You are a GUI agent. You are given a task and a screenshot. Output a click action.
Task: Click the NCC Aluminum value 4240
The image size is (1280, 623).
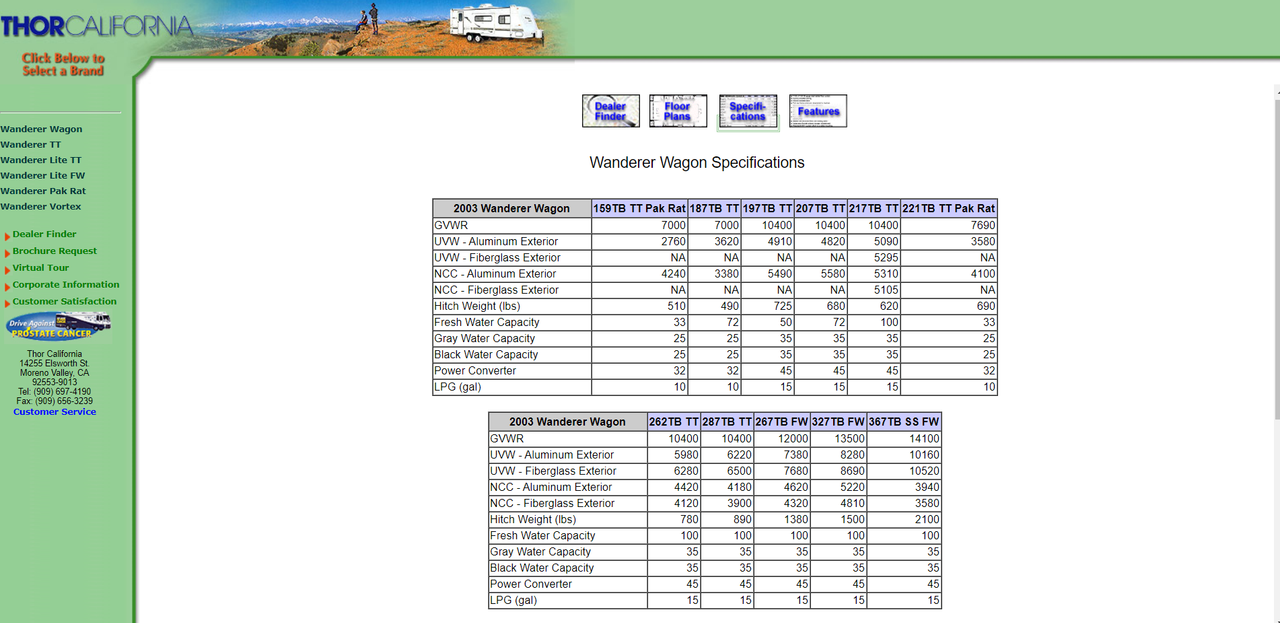[x=673, y=273]
